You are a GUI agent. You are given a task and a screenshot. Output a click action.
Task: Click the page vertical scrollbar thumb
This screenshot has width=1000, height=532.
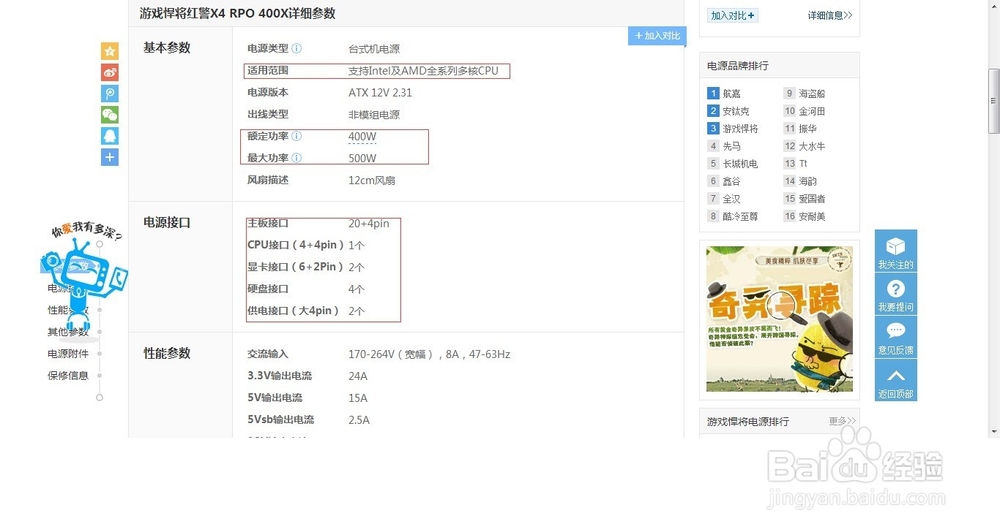click(x=994, y=101)
